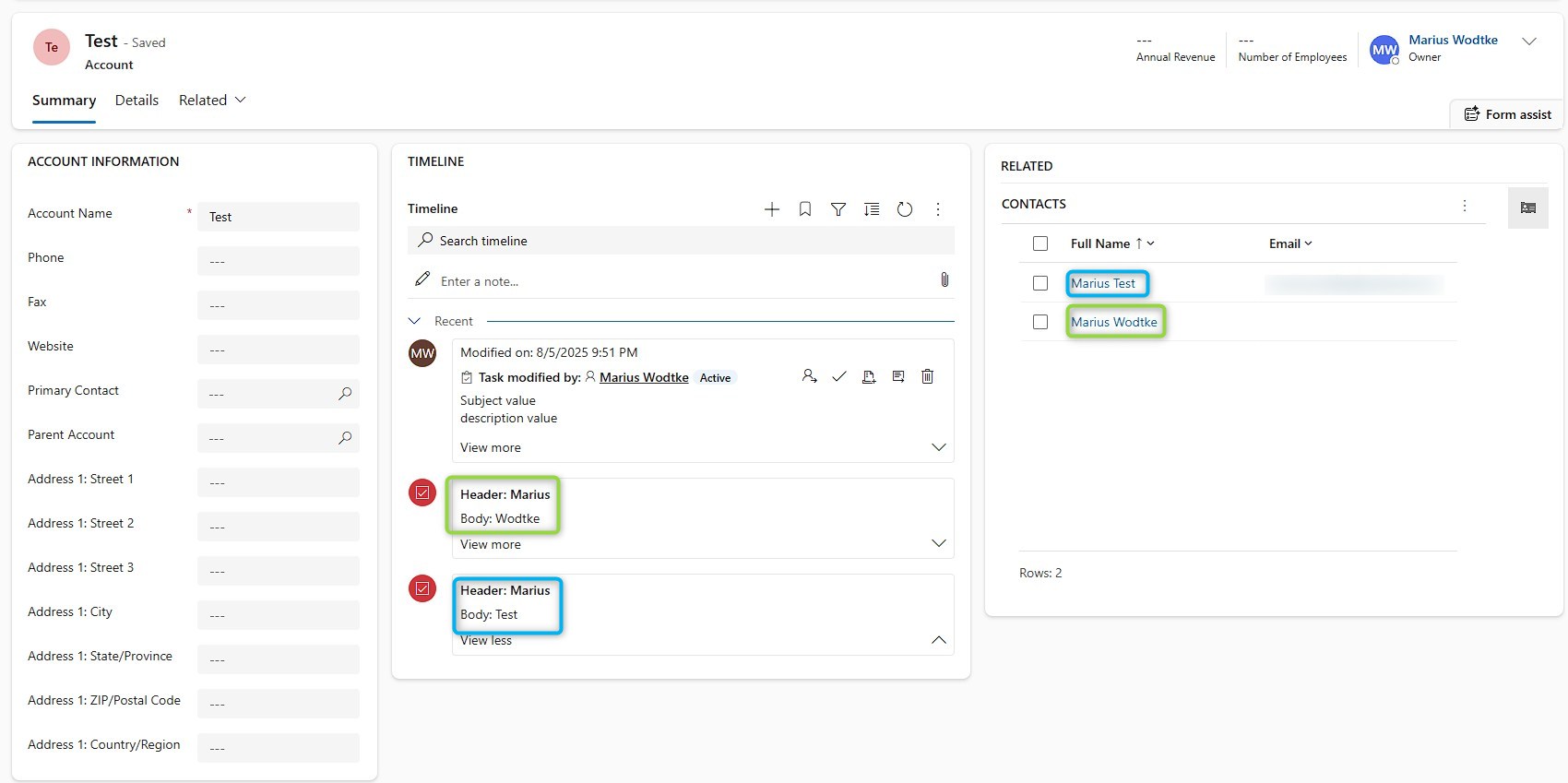Screen dimensions: 1568x783
Task: Toggle the select-all contacts checkbox
Action: 1040,243
